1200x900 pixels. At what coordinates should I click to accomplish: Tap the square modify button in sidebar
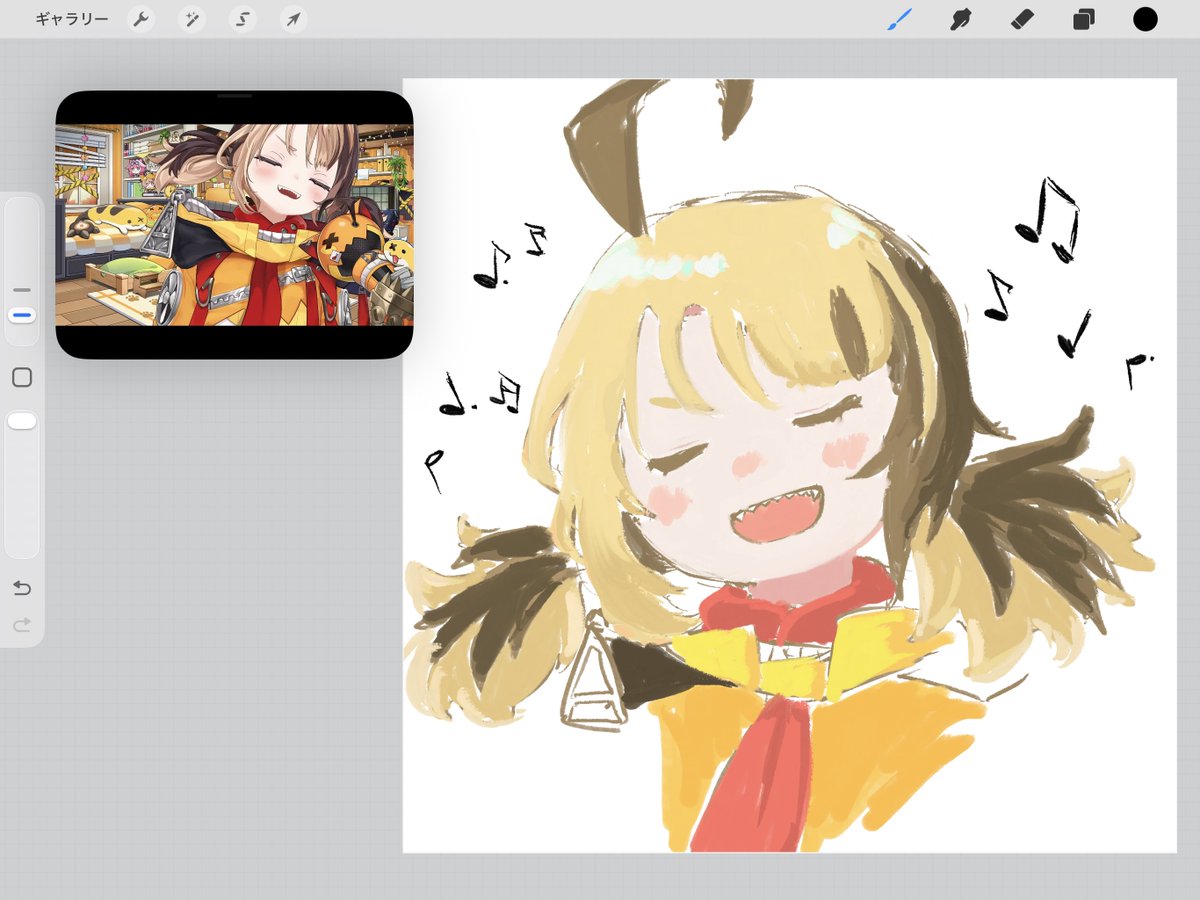[x=22, y=377]
